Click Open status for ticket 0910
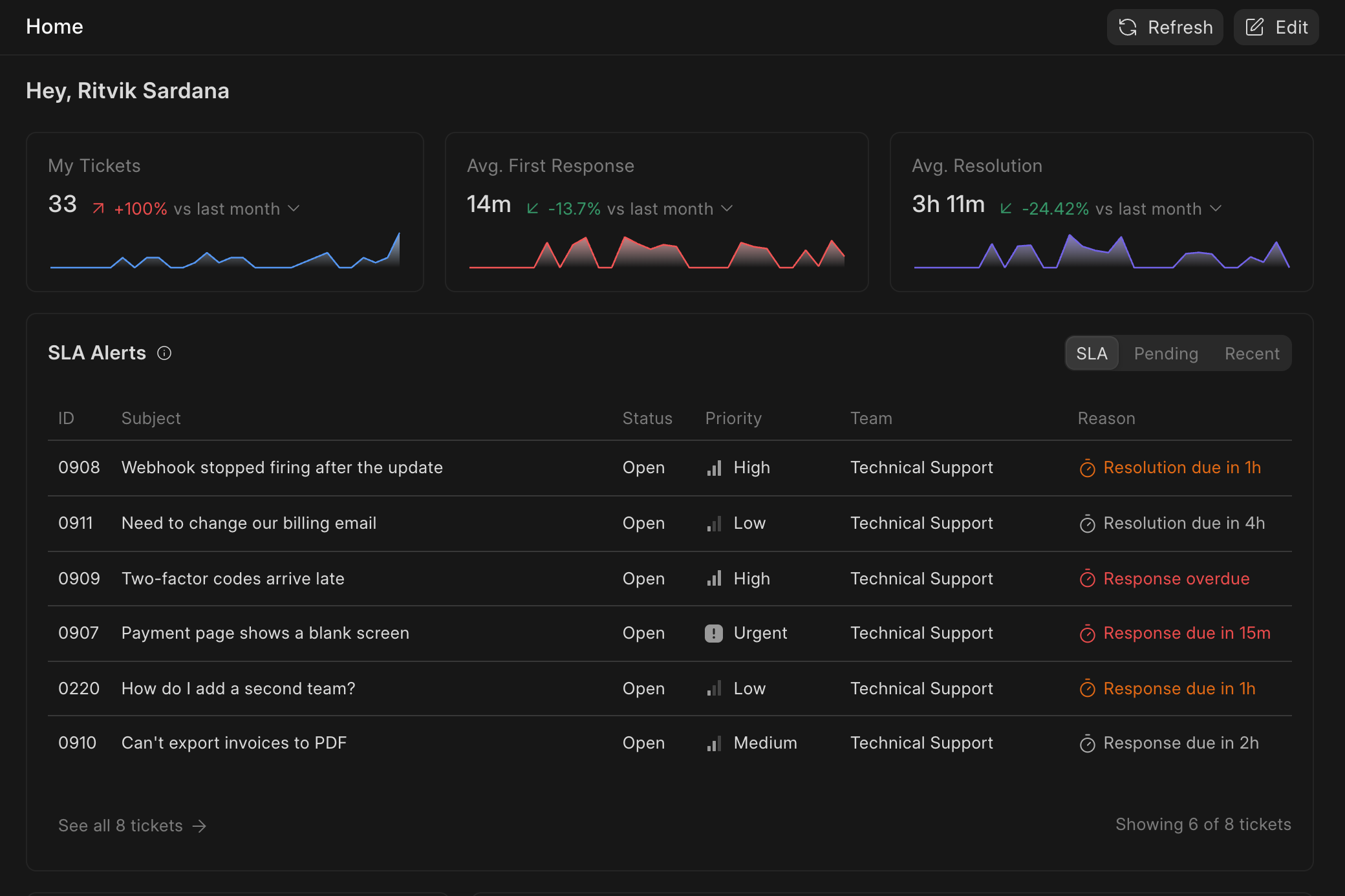 [x=643, y=743]
